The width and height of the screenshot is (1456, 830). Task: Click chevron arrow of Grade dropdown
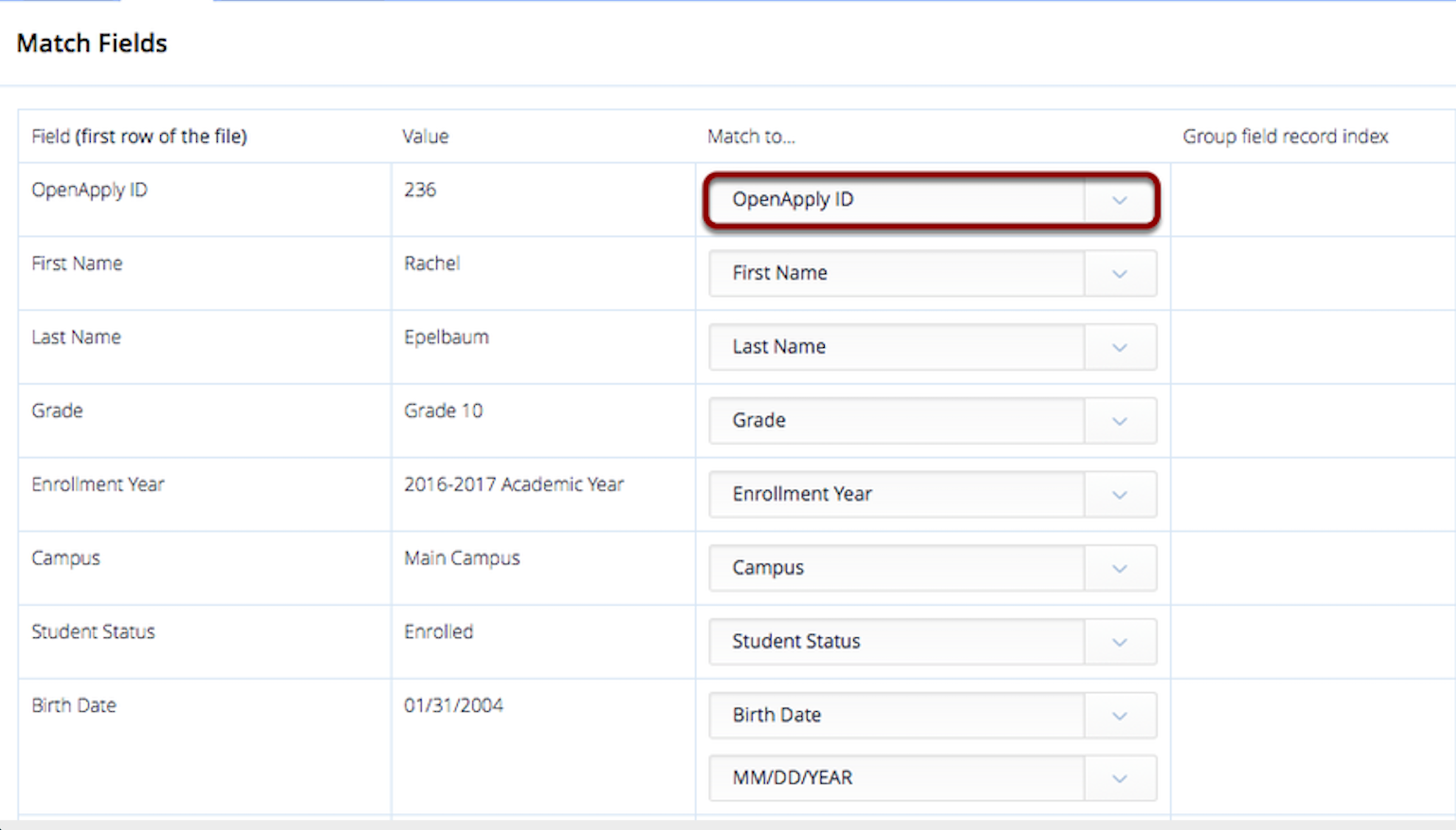(x=1119, y=421)
